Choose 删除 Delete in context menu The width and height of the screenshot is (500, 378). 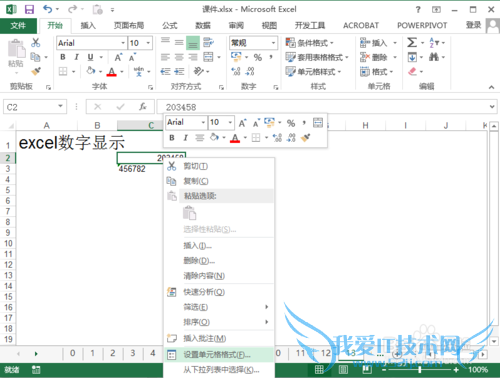coord(219,261)
